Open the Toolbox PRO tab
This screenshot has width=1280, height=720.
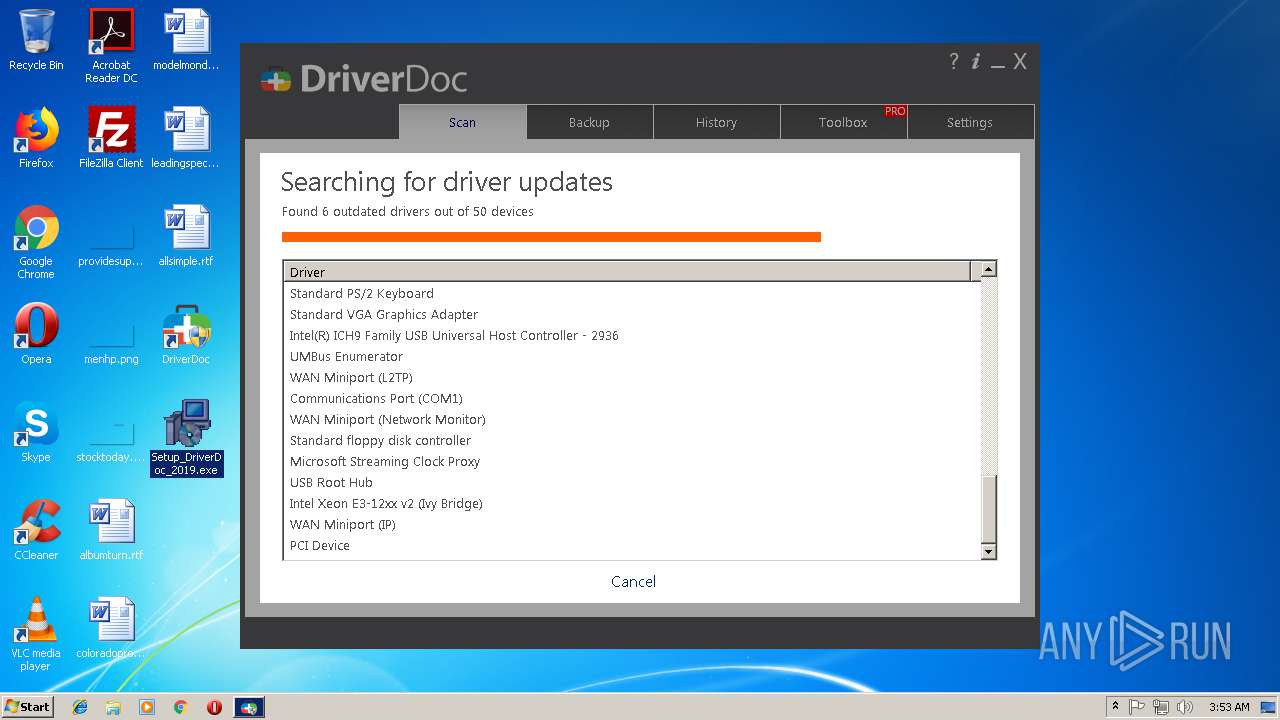(x=843, y=122)
